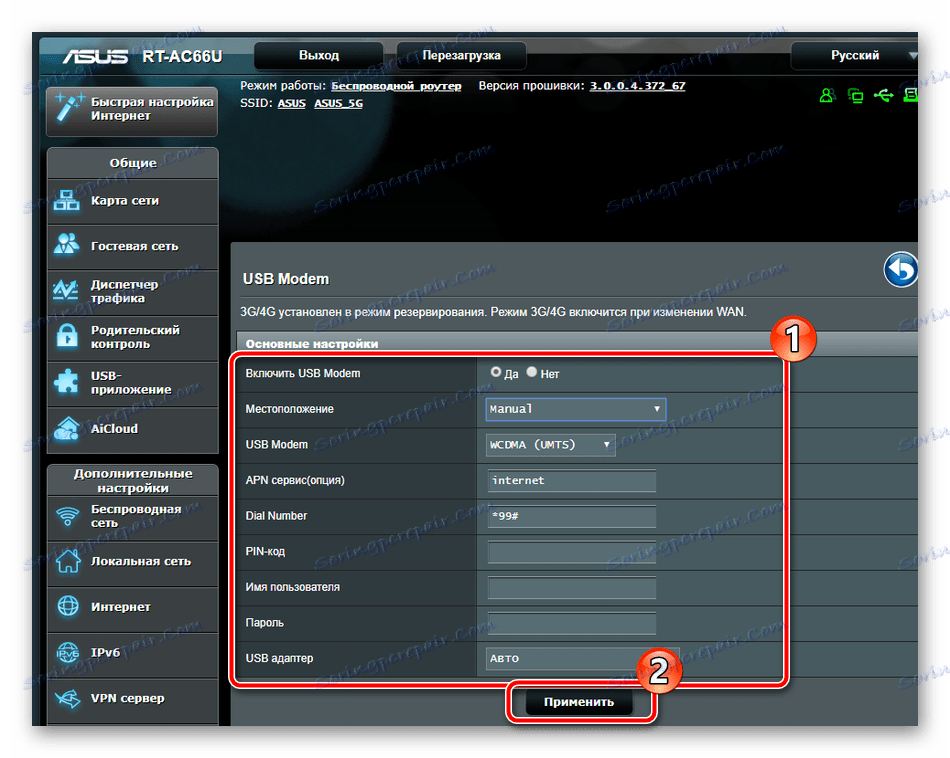
Task: Click the ASUS SSID link
Action: (291, 104)
